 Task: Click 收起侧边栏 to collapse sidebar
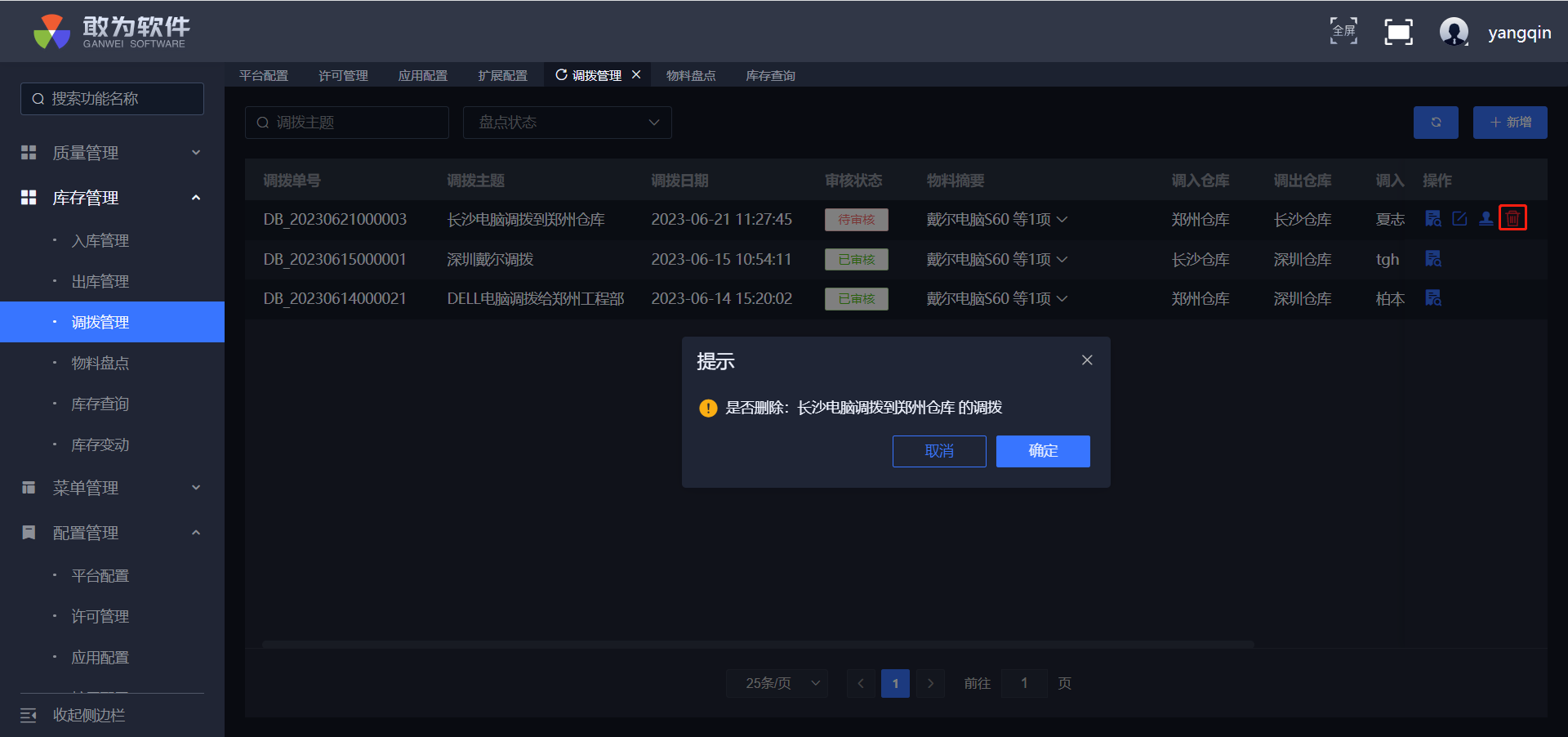pyautogui.click(x=89, y=716)
